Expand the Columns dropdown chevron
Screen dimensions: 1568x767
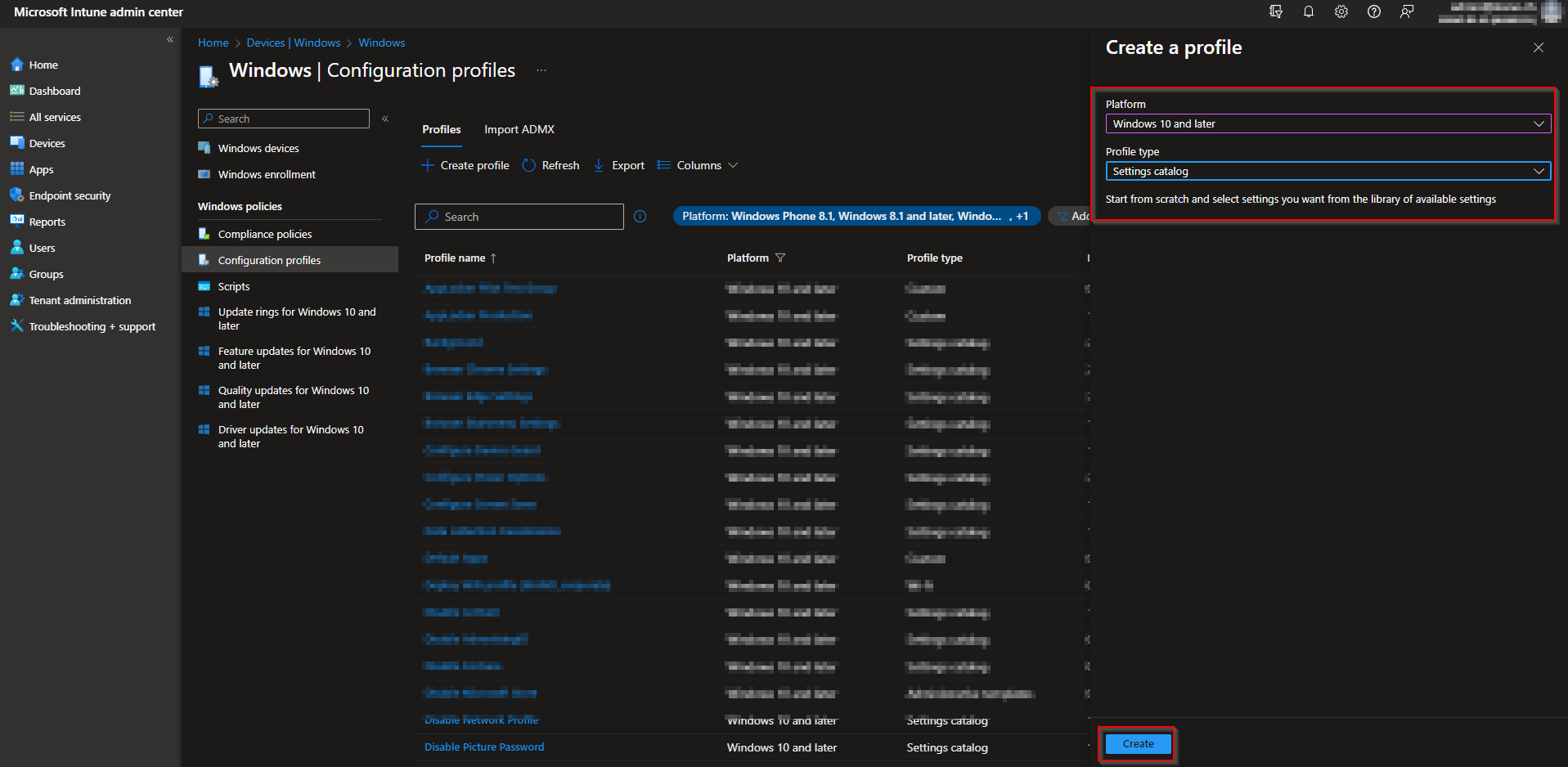[x=734, y=164]
